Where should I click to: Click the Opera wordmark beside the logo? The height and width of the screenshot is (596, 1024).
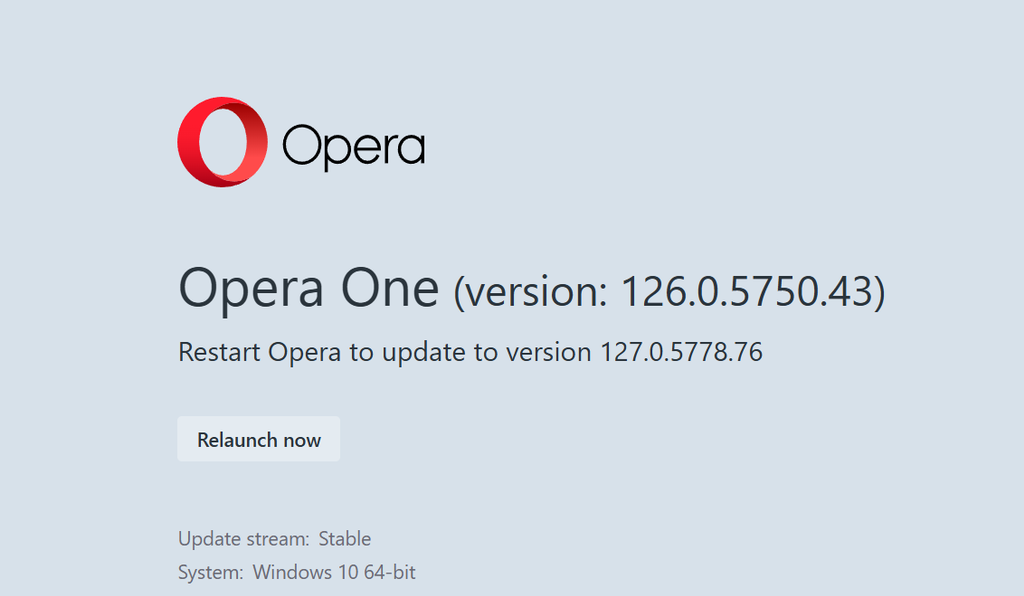[353, 147]
